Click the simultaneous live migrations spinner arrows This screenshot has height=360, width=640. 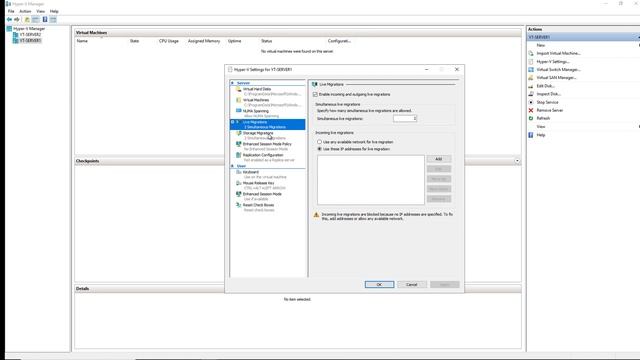point(415,118)
